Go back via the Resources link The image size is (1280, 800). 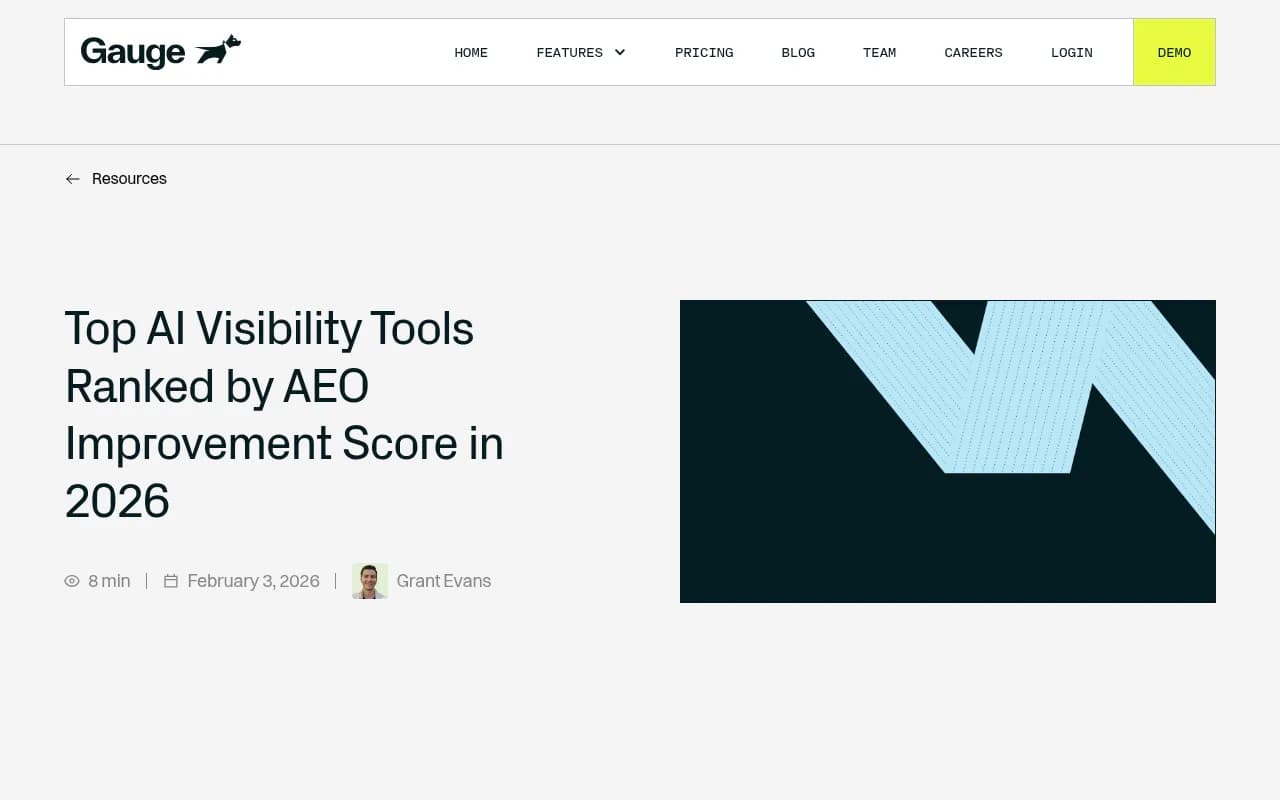pos(129,178)
